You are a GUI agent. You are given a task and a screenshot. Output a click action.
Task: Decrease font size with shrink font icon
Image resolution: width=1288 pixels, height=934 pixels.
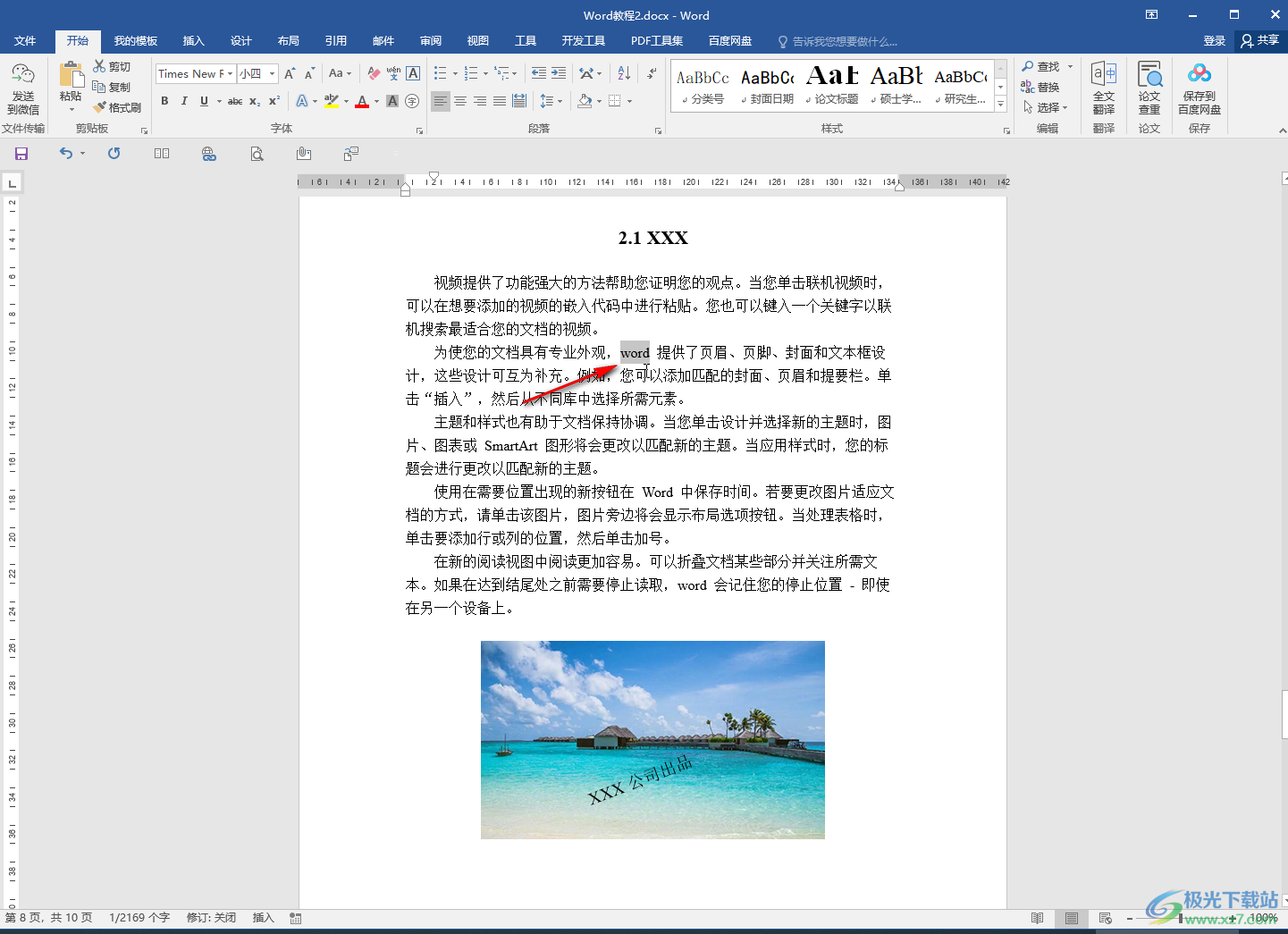point(309,73)
